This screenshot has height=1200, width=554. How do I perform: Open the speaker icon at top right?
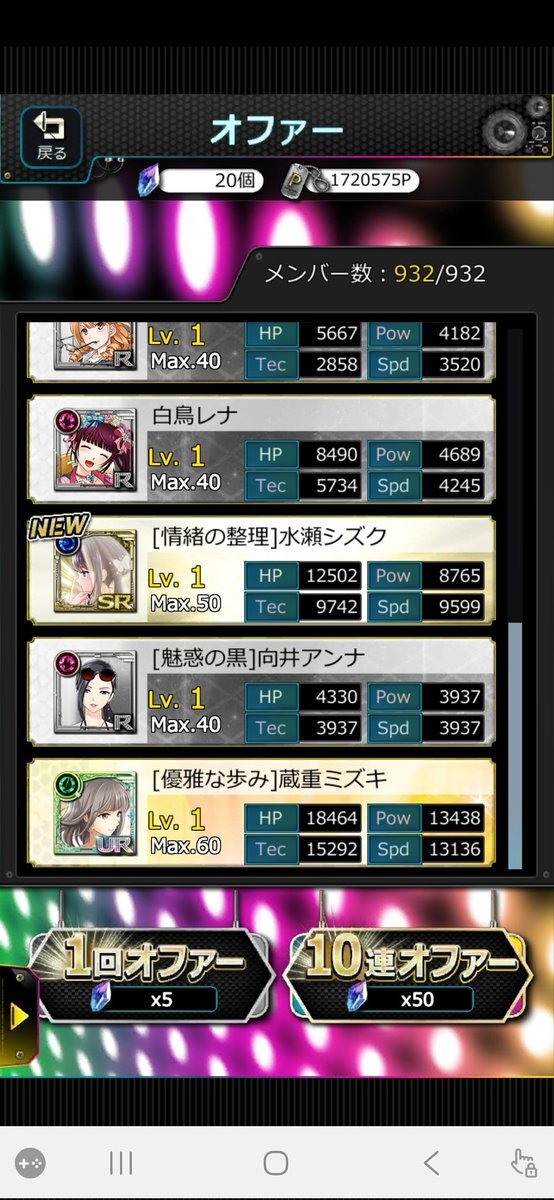coord(511,130)
